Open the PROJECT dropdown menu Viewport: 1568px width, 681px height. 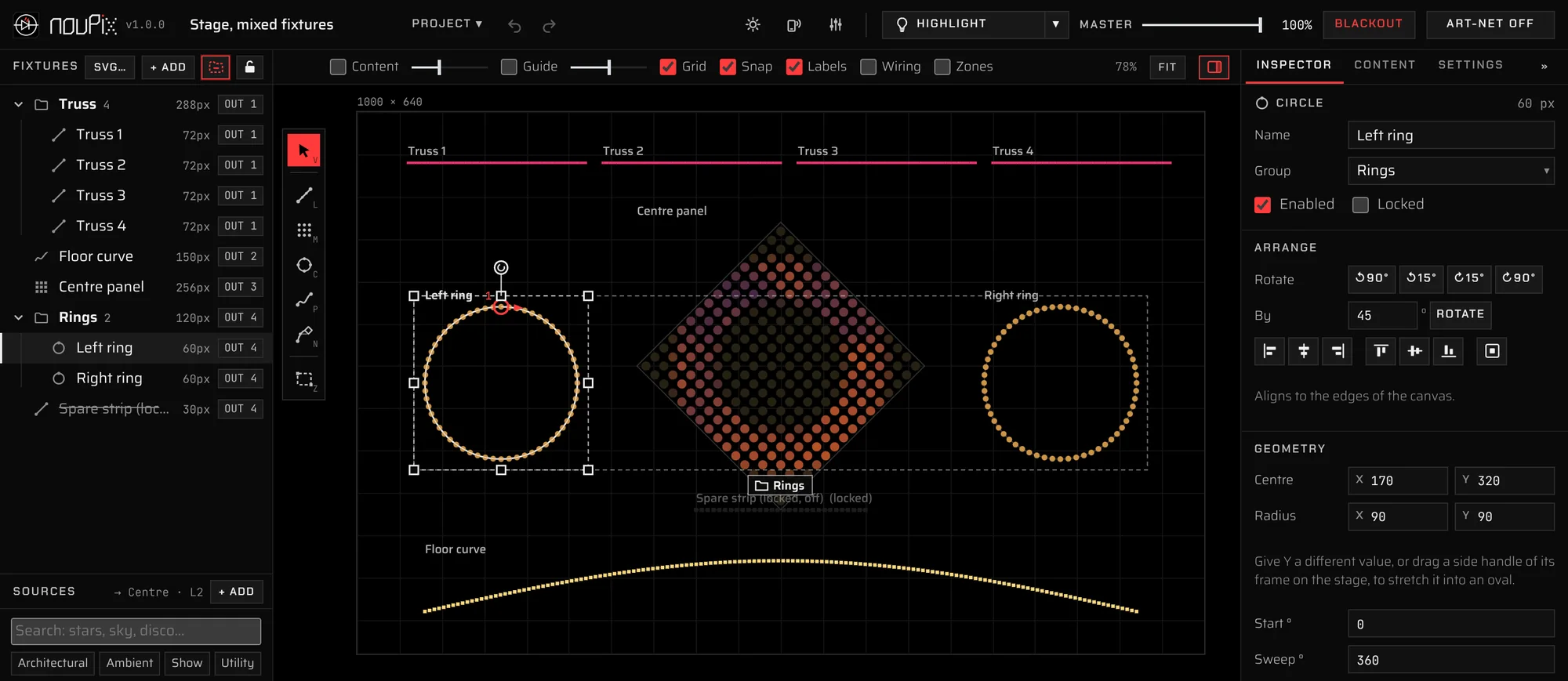point(447,24)
